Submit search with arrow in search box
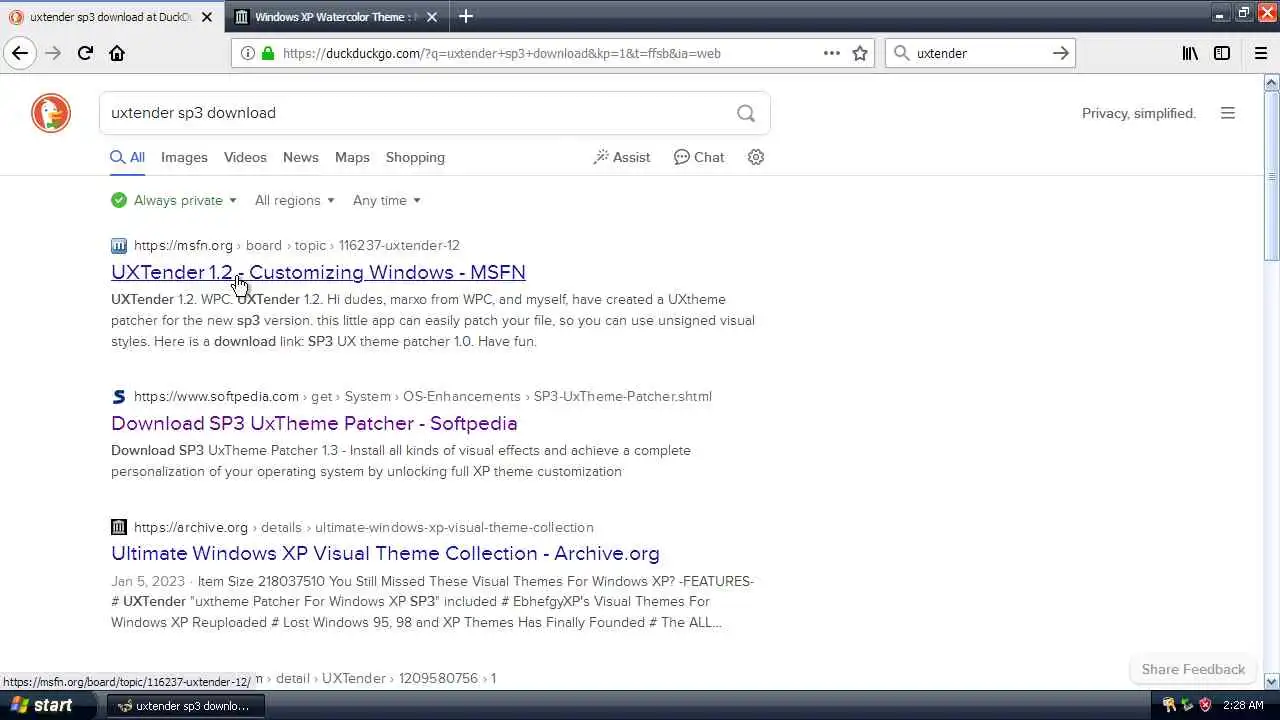 [1061, 53]
